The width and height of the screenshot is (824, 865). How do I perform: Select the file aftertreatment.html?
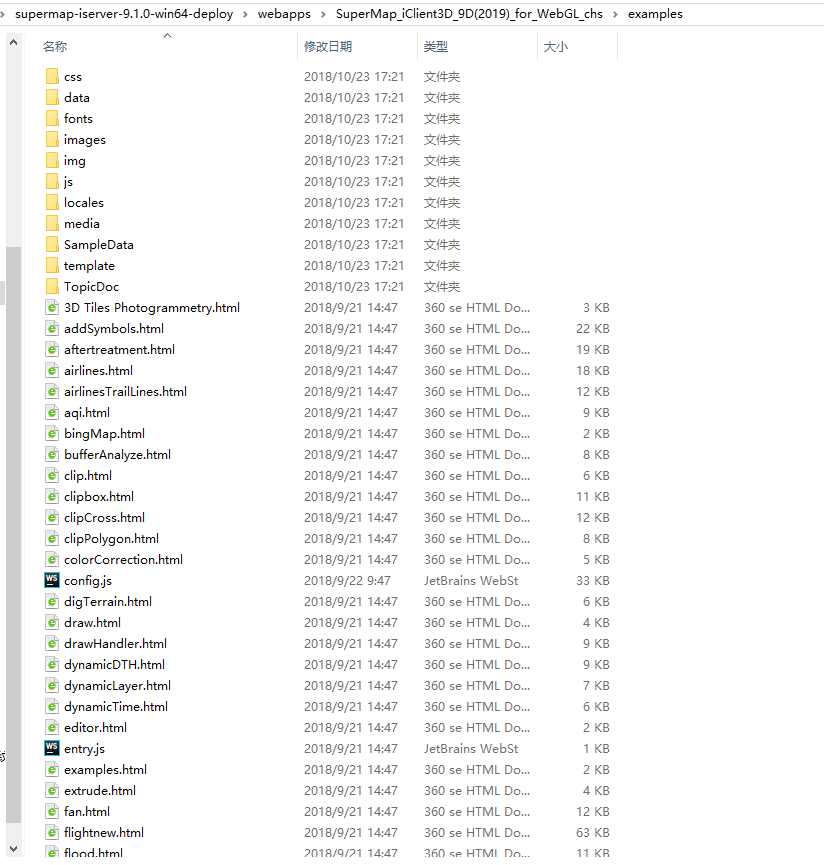[119, 349]
